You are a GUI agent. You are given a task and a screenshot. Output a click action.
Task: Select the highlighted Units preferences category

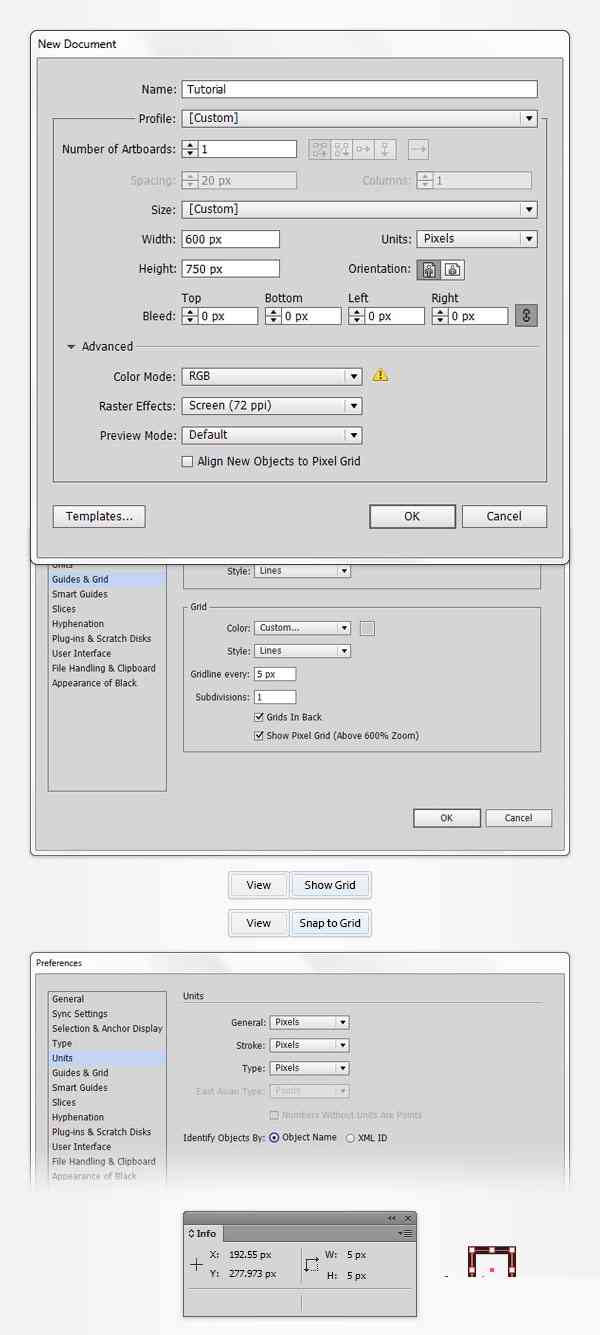[x=107, y=1058]
